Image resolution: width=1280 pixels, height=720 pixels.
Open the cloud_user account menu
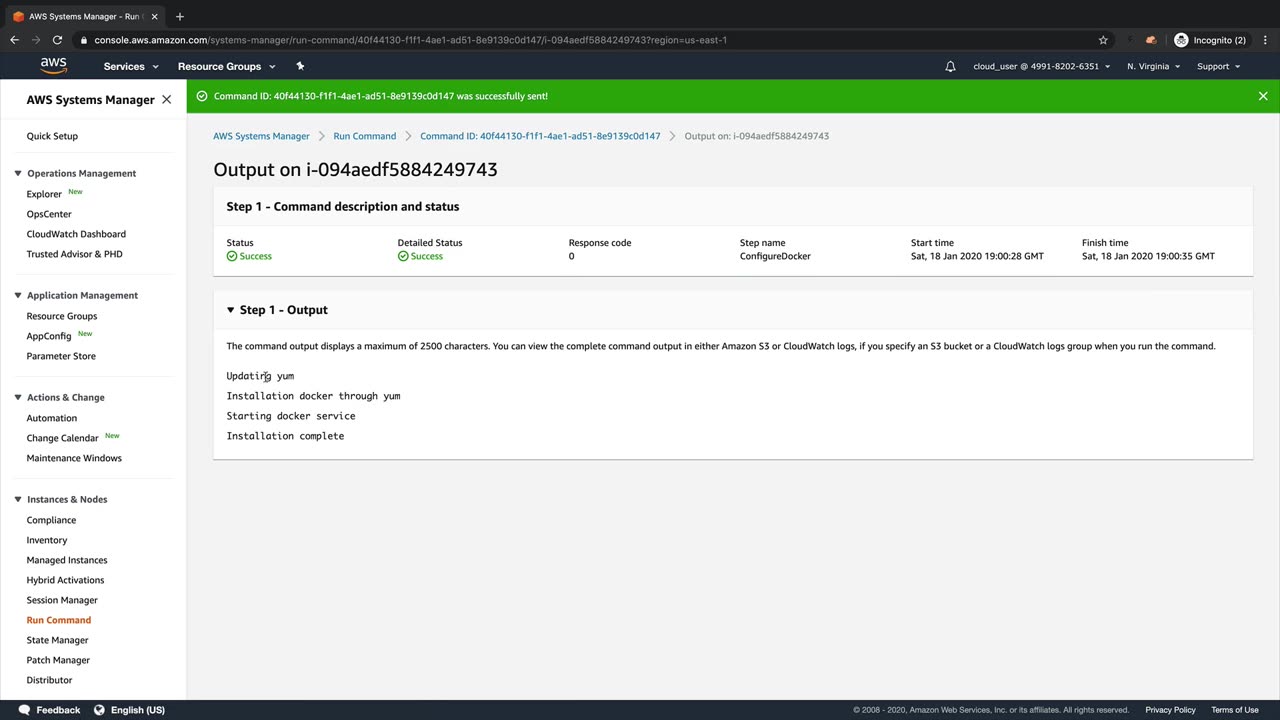pos(1041,66)
